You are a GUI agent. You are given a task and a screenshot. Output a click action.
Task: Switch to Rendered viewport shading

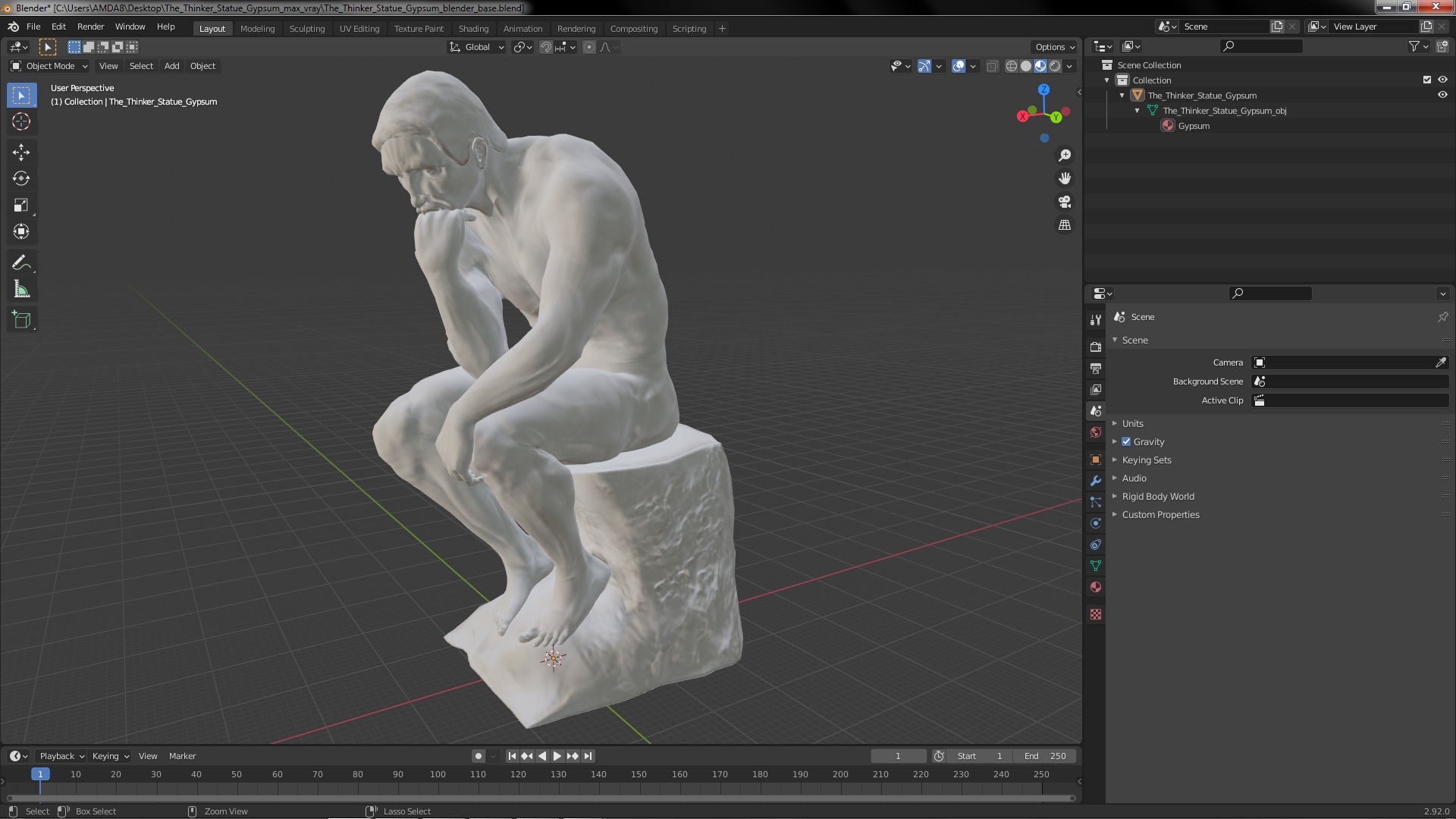[1055, 66]
